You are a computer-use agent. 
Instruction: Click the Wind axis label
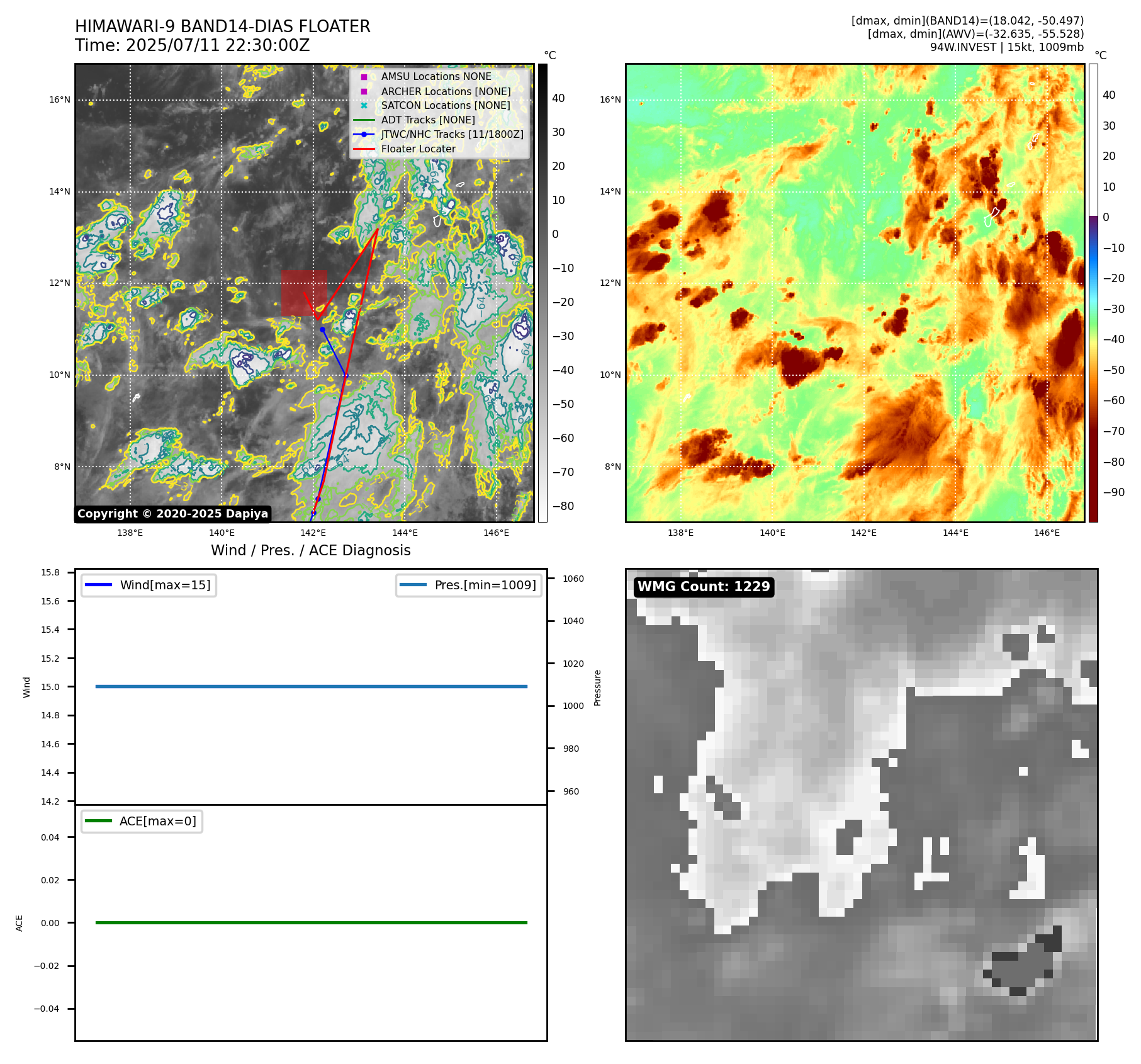pos(26,687)
